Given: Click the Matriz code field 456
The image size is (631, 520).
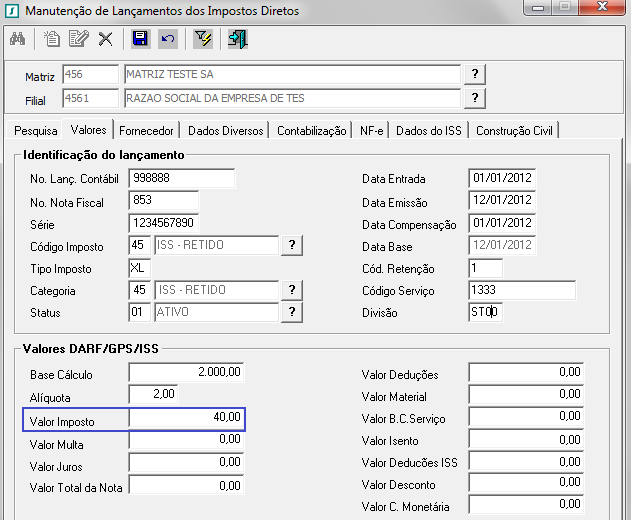Looking at the screenshot, I should (x=91, y=74).
